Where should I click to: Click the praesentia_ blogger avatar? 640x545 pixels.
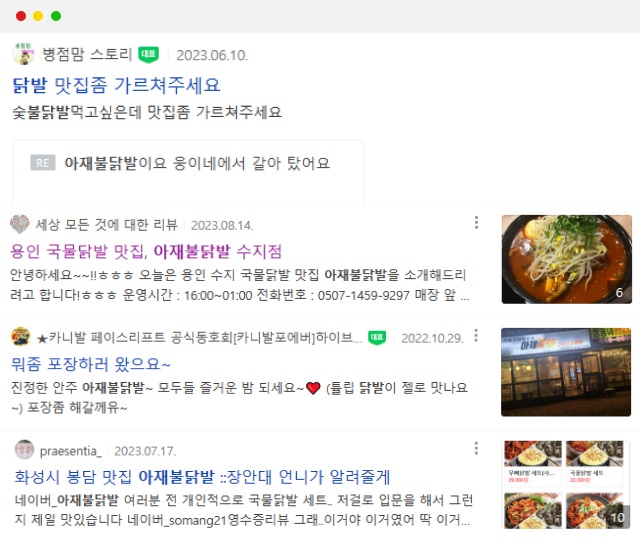(x=24, y=450)
